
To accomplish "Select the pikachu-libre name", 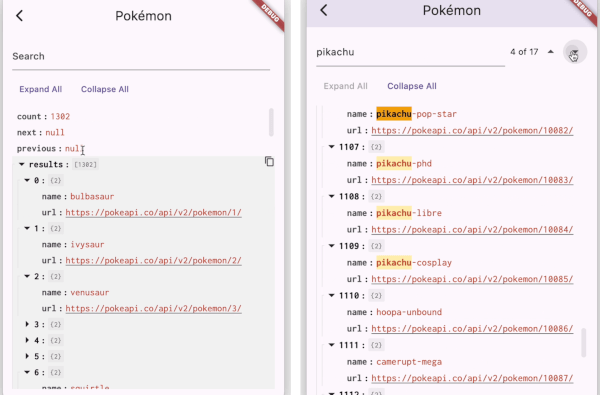I will click(x=409, y=213).
